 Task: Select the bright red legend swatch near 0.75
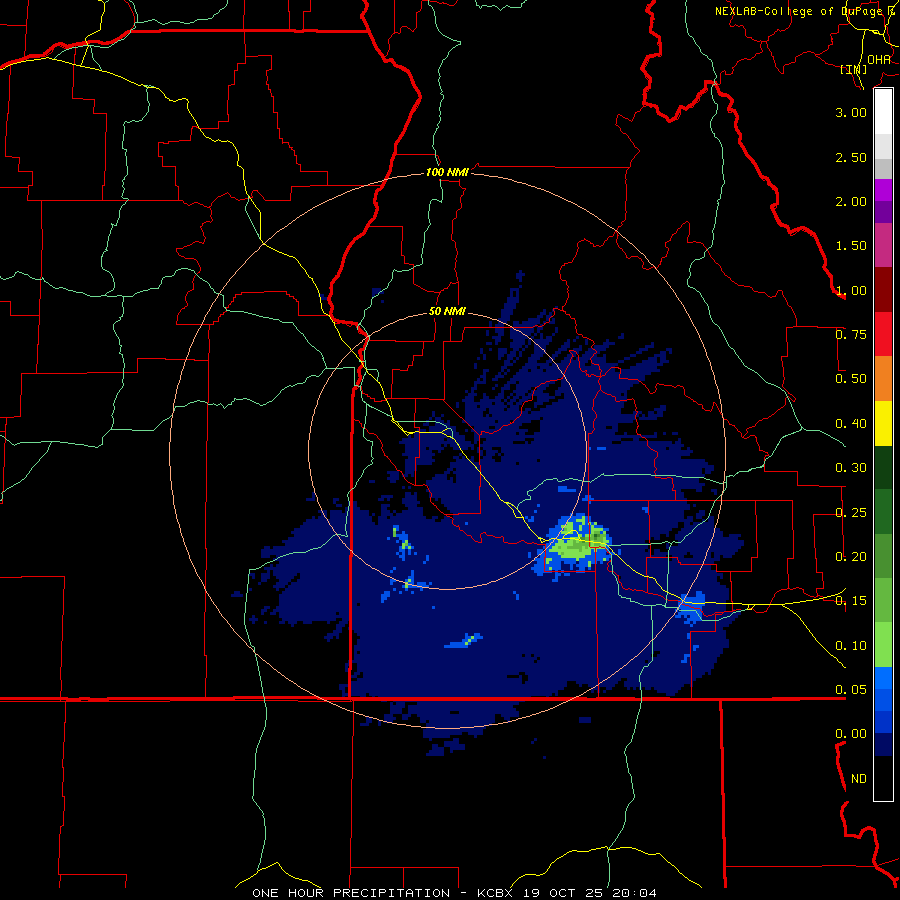pos(883,334)
